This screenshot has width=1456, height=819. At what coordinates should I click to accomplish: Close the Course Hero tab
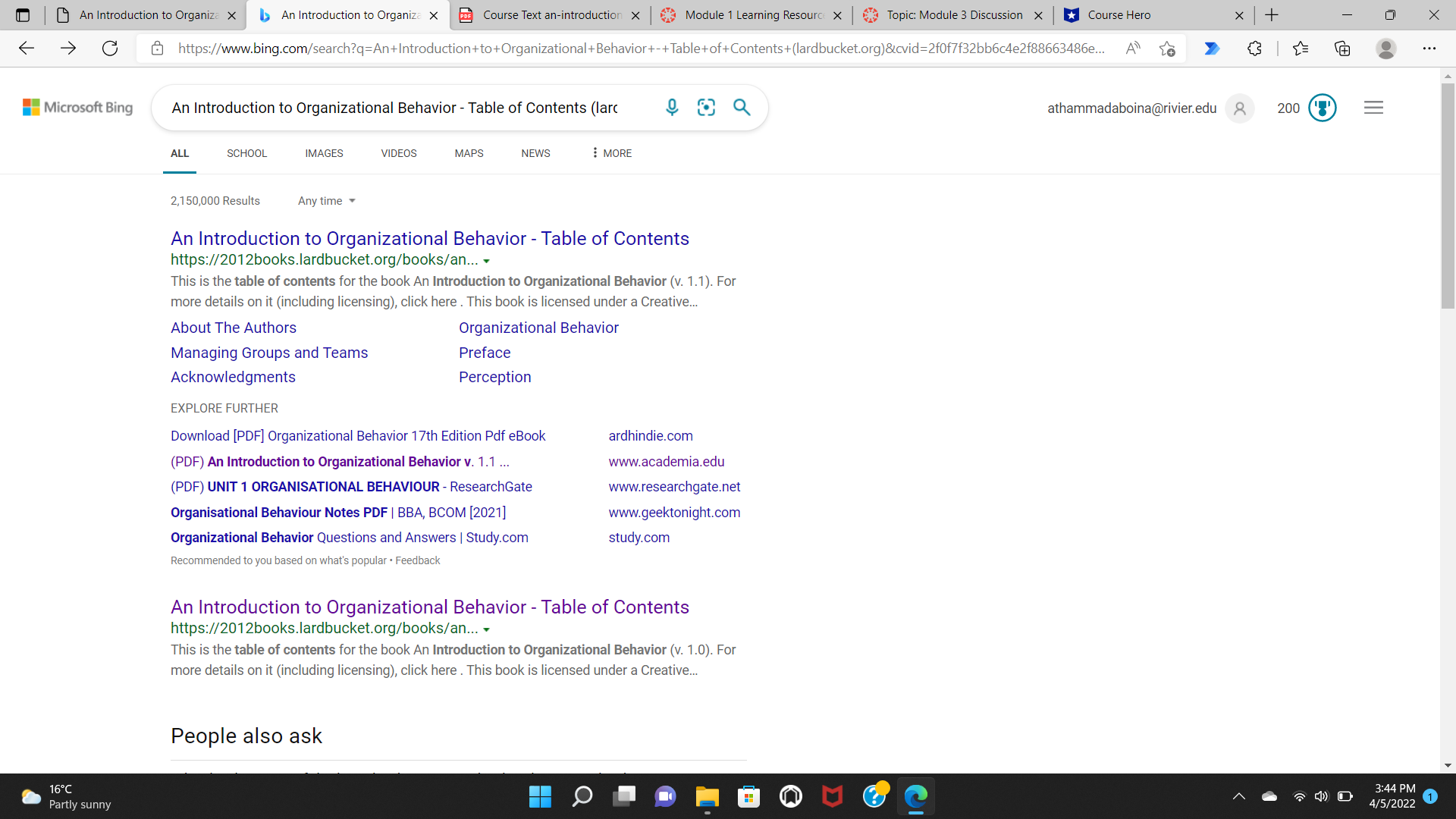pos(1239,15)
